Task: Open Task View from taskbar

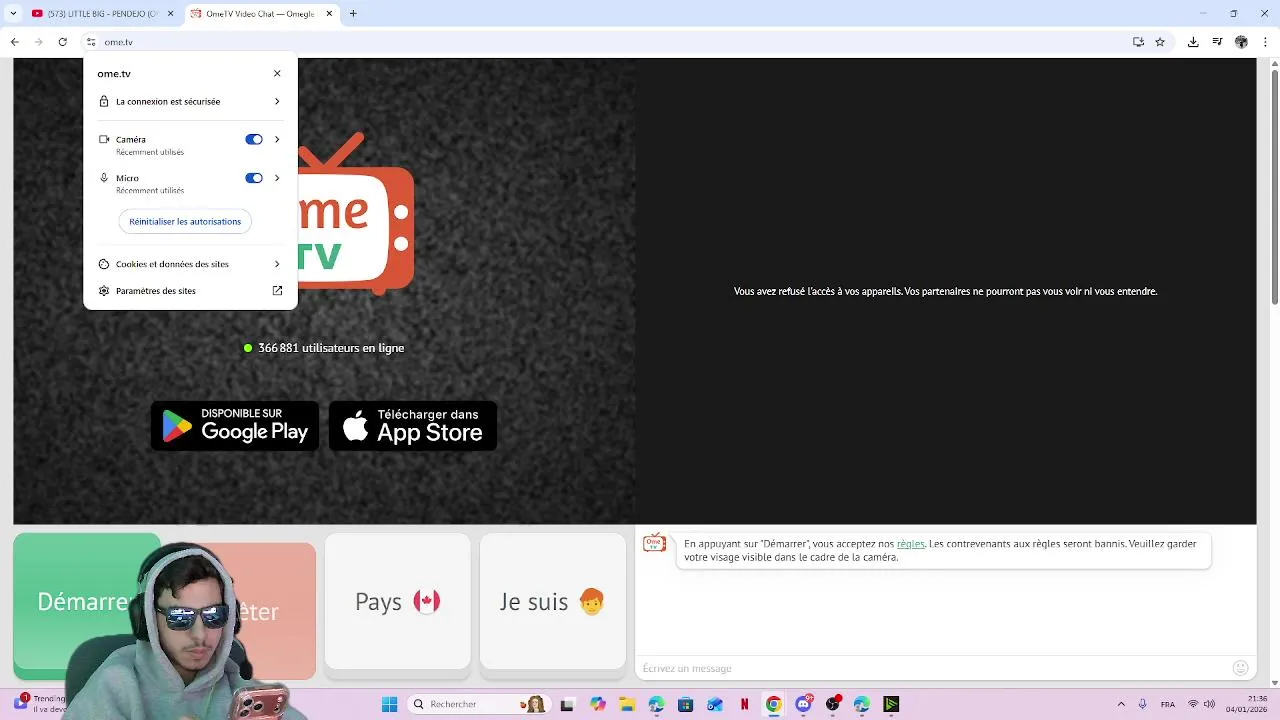Action: pos(568,704)
